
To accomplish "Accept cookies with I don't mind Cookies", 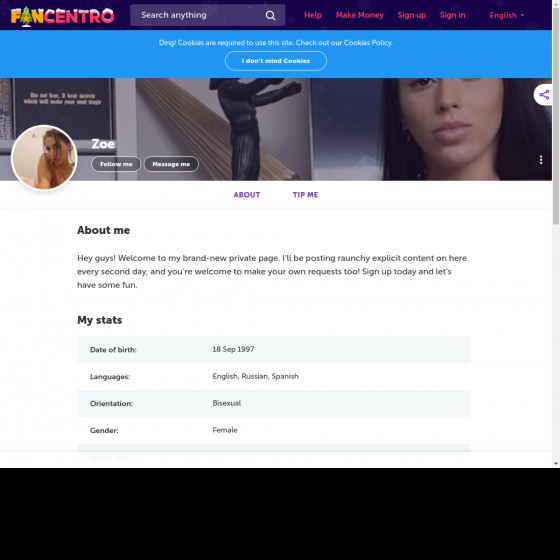I will (276, 61).
